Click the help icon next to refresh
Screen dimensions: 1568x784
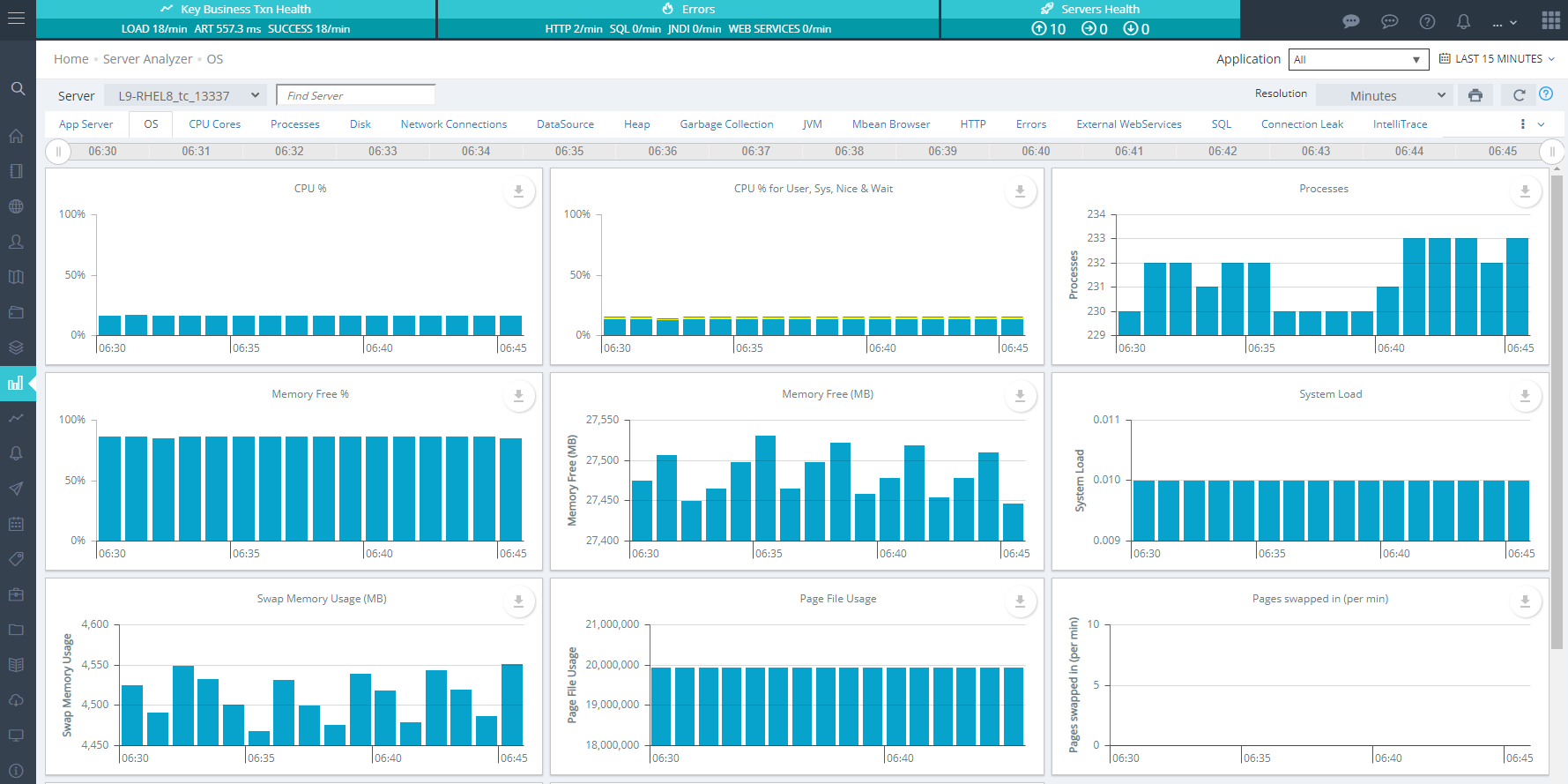click(1546, 94)
